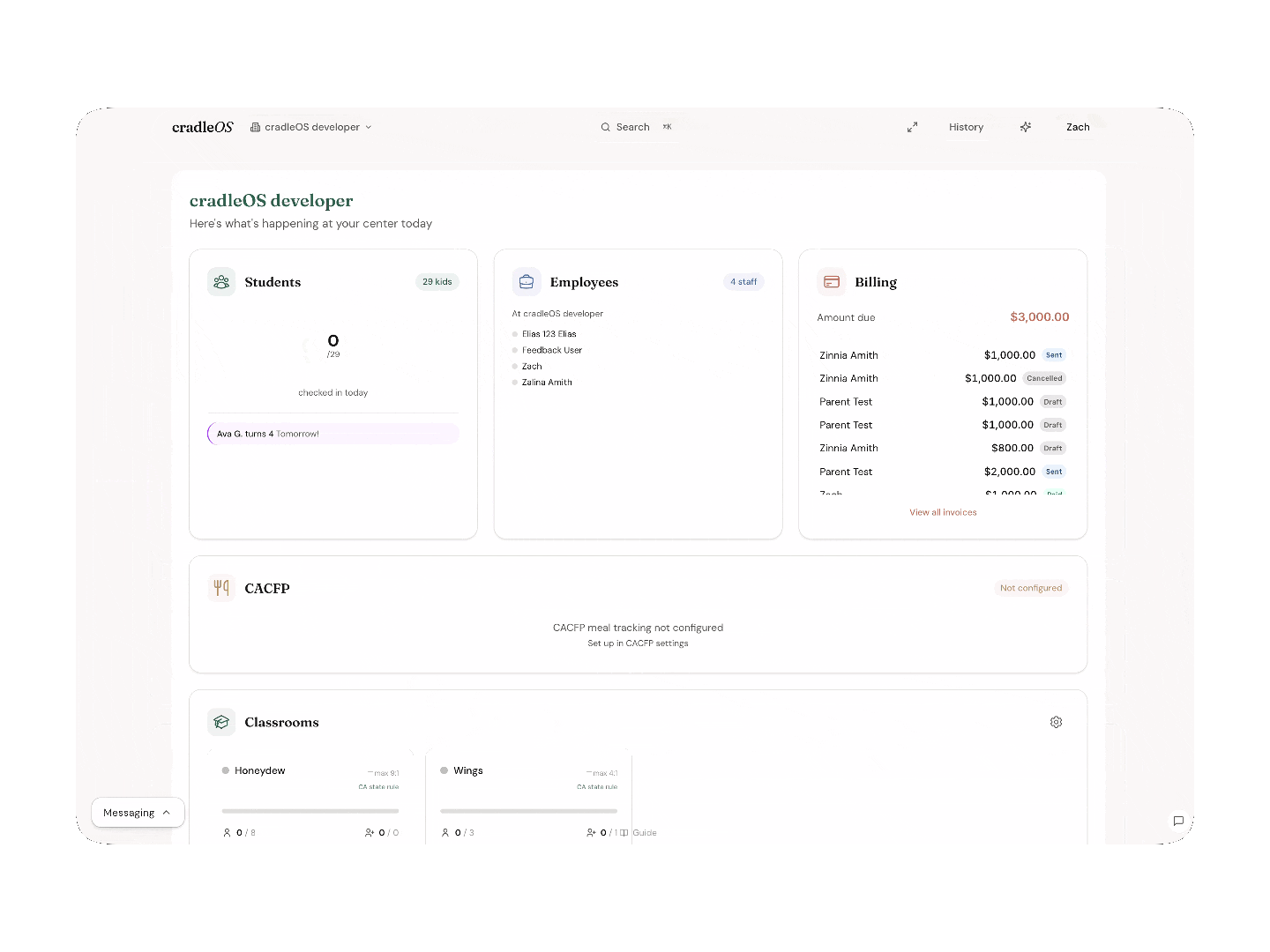
Task: Click the Wings capacity progress bar
Action: (528, 811)
